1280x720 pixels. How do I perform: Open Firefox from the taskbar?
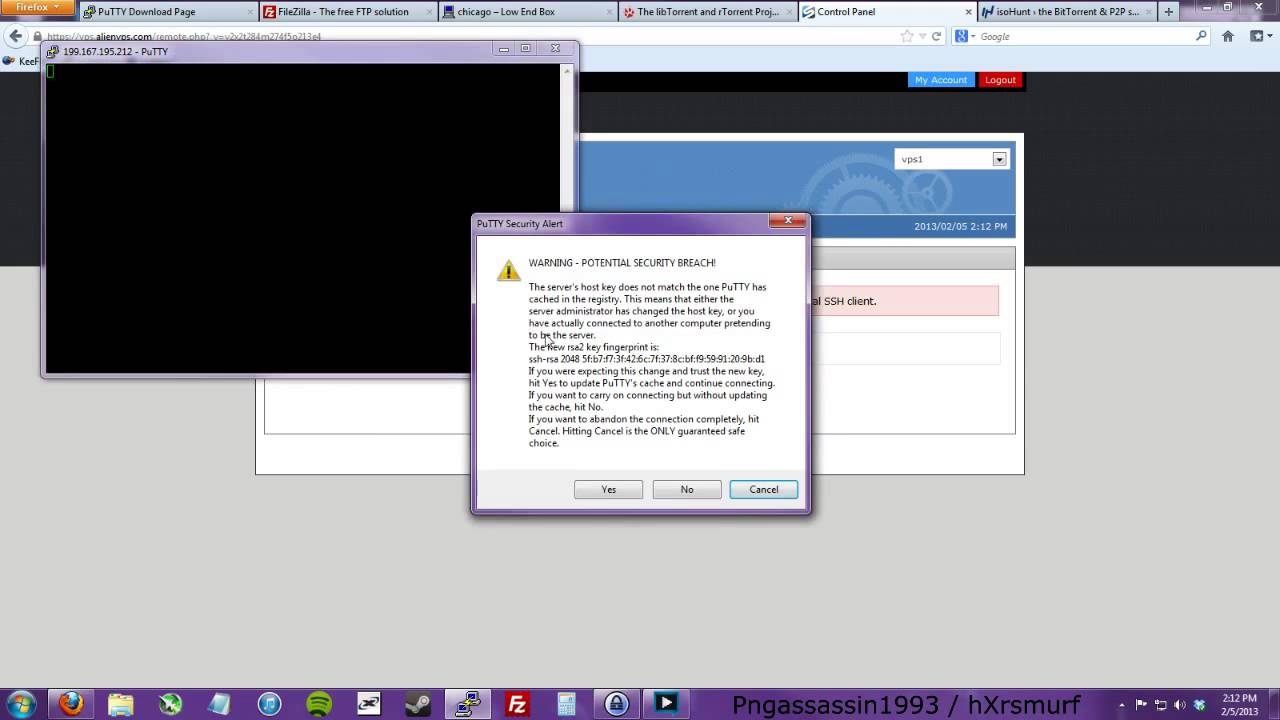pos(71,704)
